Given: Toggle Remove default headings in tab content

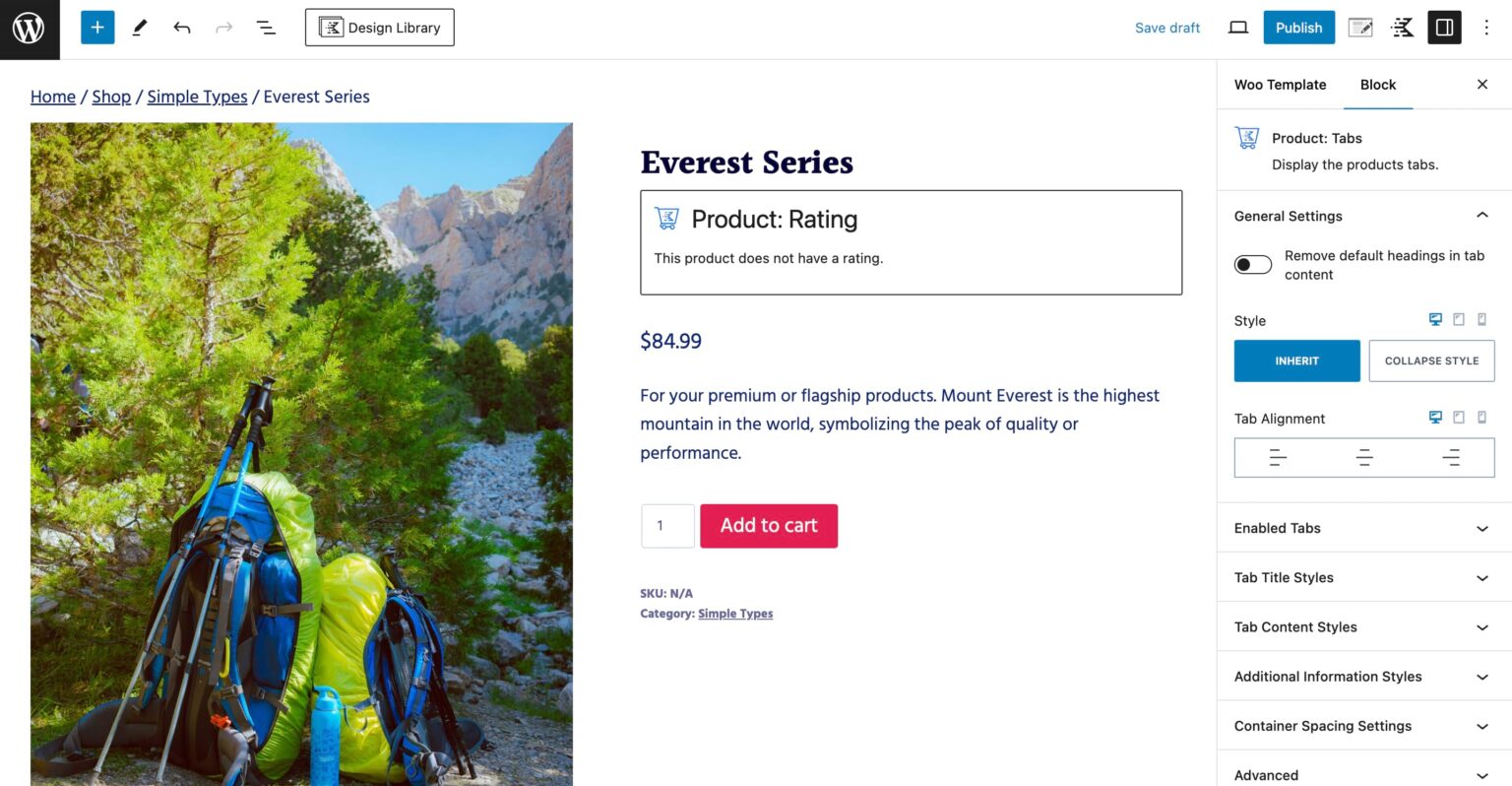Looking at the screenshot, I should [1253, 265].
